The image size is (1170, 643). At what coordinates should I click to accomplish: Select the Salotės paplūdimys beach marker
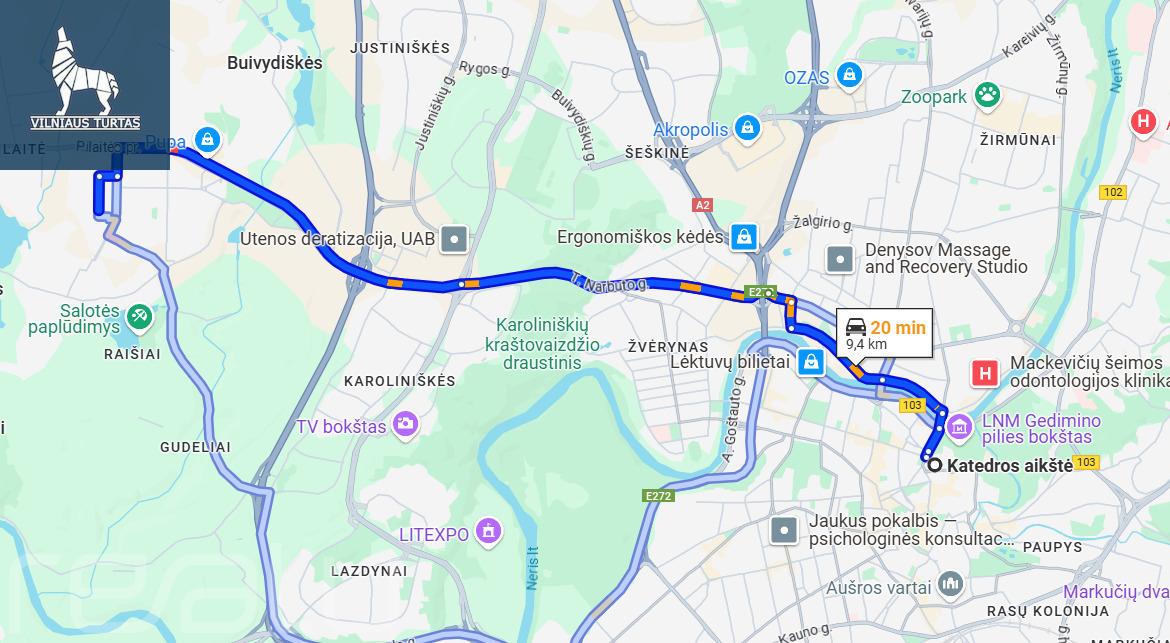pyautogui.click(x=139, y=317)
